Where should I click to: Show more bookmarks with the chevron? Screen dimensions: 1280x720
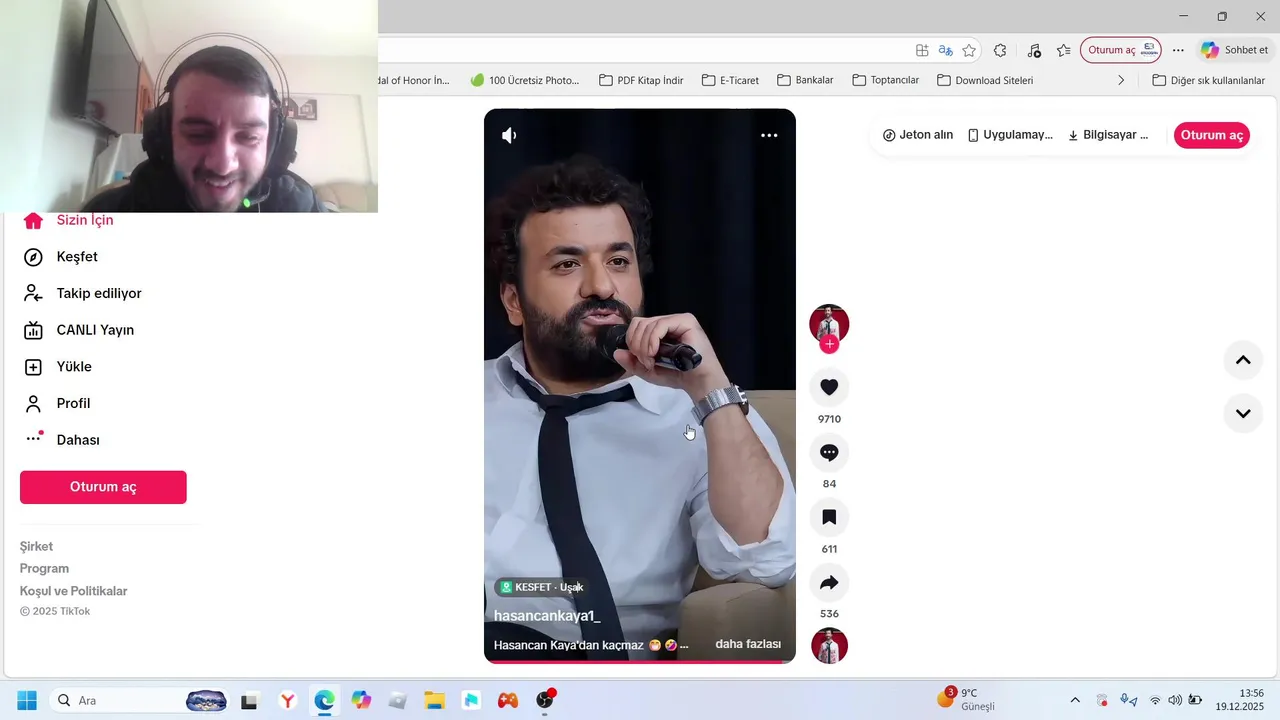[x=1121, y=80]
